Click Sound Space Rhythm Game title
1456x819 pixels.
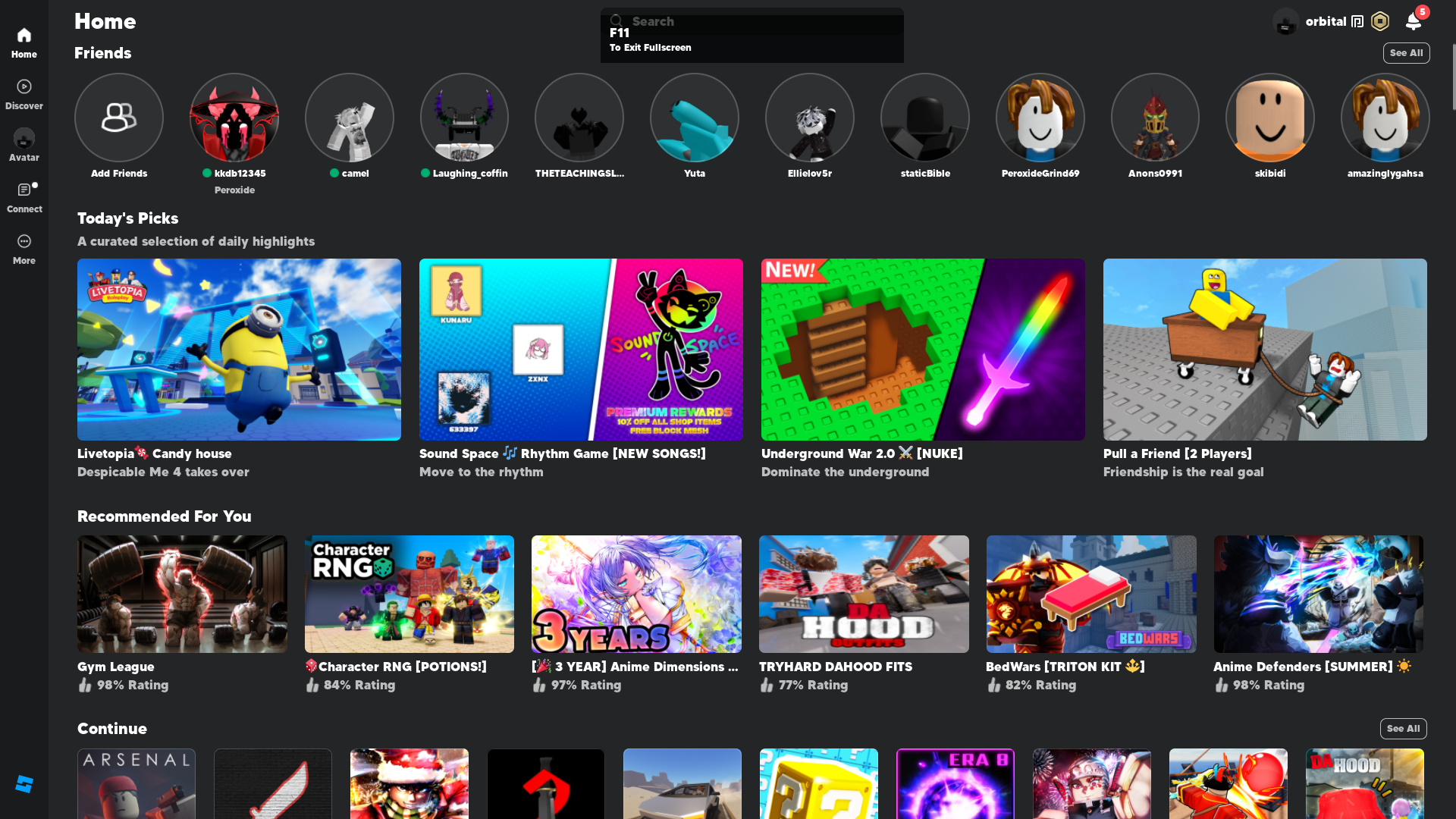(x=563, y=453)
